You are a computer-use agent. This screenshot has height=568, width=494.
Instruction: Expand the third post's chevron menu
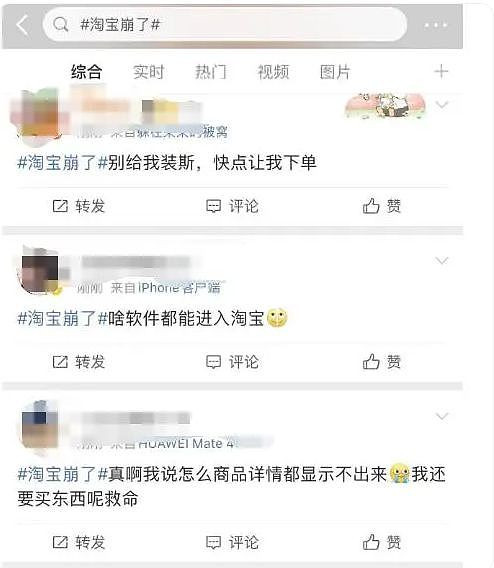(x=442, y=416)
